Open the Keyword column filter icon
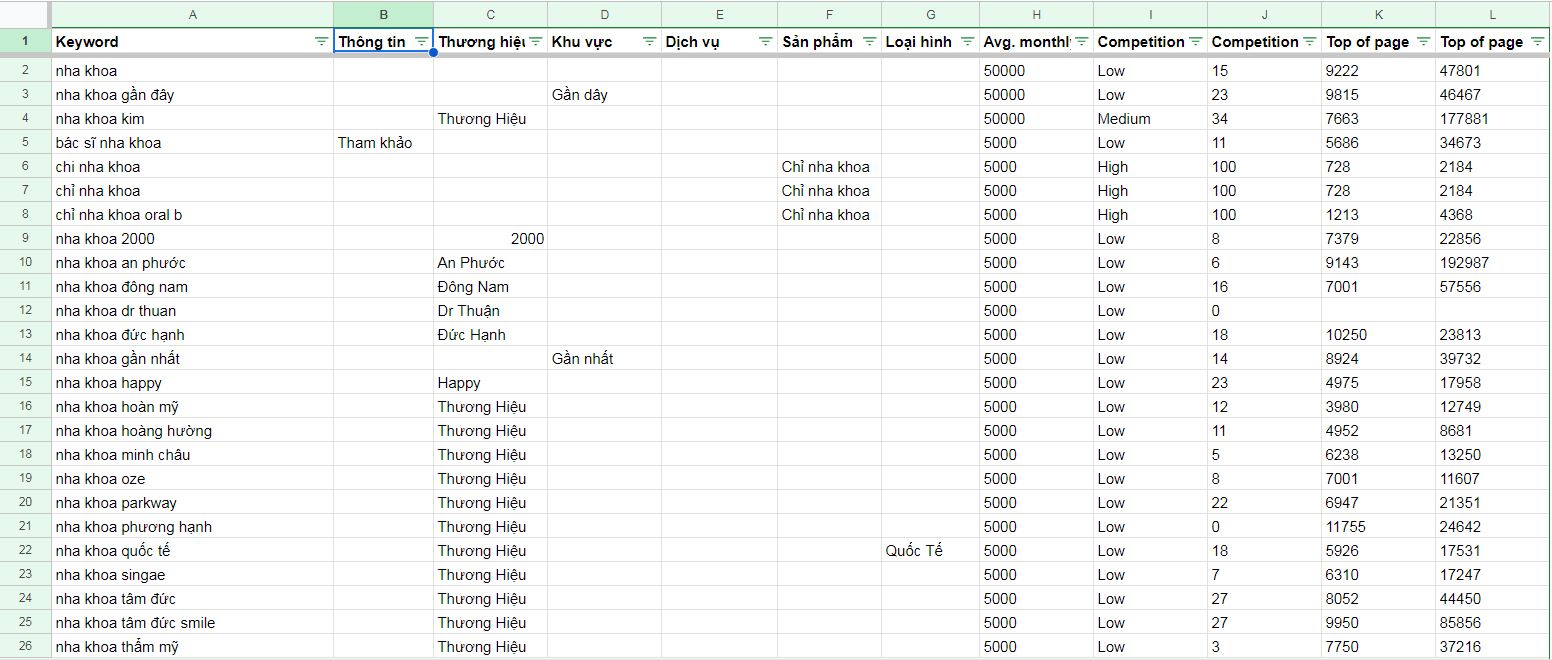Screen dimensions: 1552x660 click(x=321, y=42)
